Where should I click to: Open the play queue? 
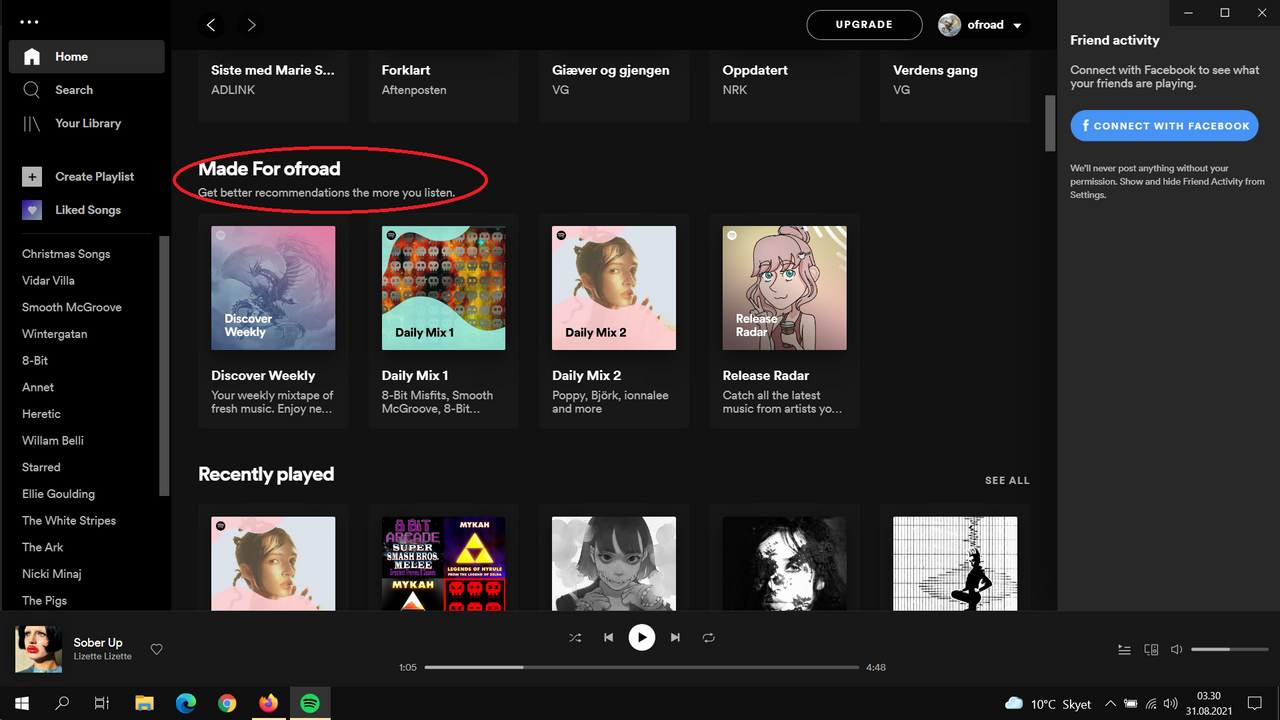(1124, 649)
